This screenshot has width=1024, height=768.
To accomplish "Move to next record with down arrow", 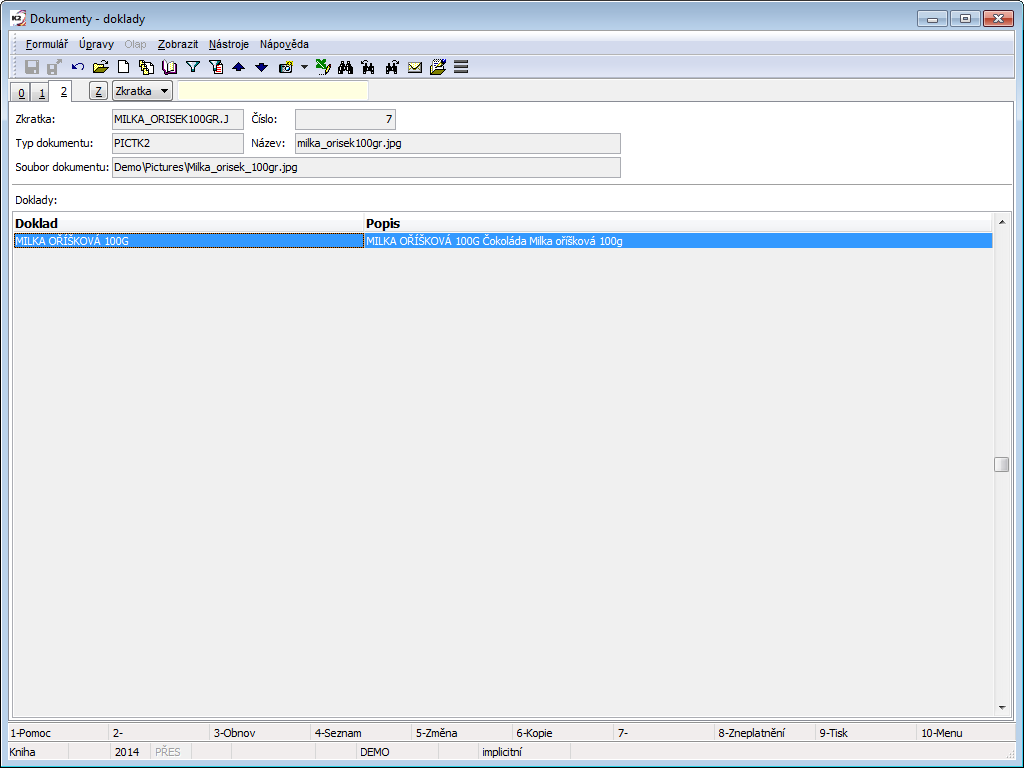I will click(x=261, y=67).
